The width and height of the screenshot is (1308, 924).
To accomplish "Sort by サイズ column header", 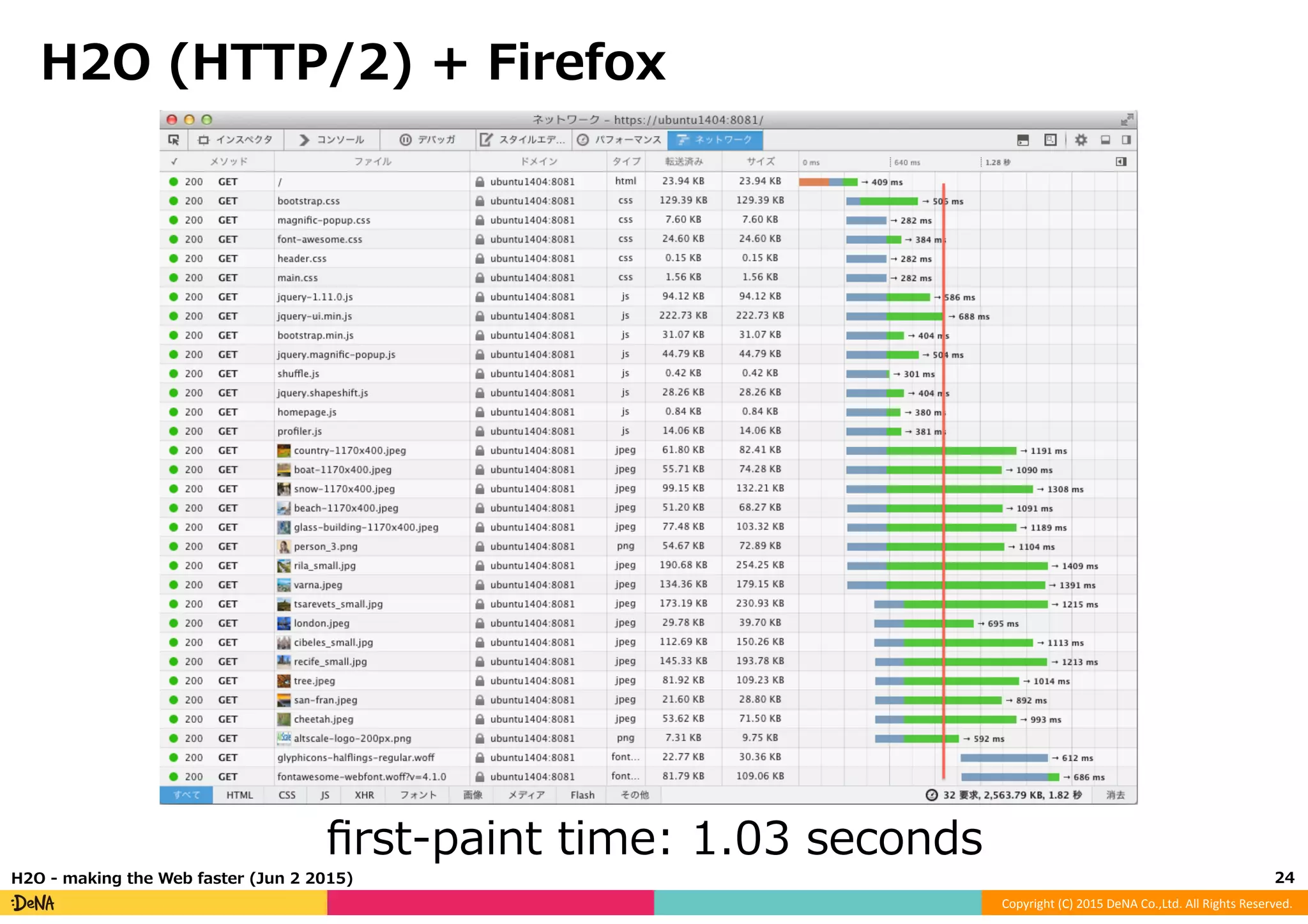I will click(x=760, y=162).
